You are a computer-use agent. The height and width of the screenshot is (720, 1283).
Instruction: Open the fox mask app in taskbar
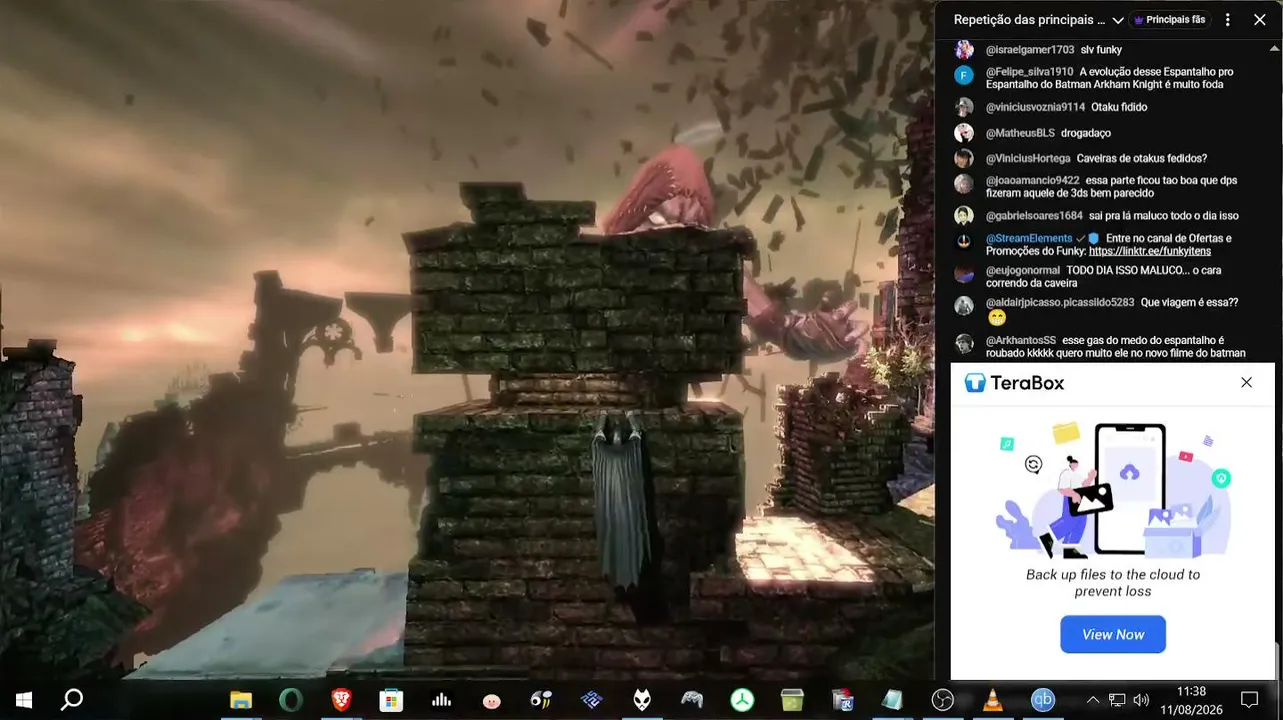pyautogui.click(x=641, y=700)
